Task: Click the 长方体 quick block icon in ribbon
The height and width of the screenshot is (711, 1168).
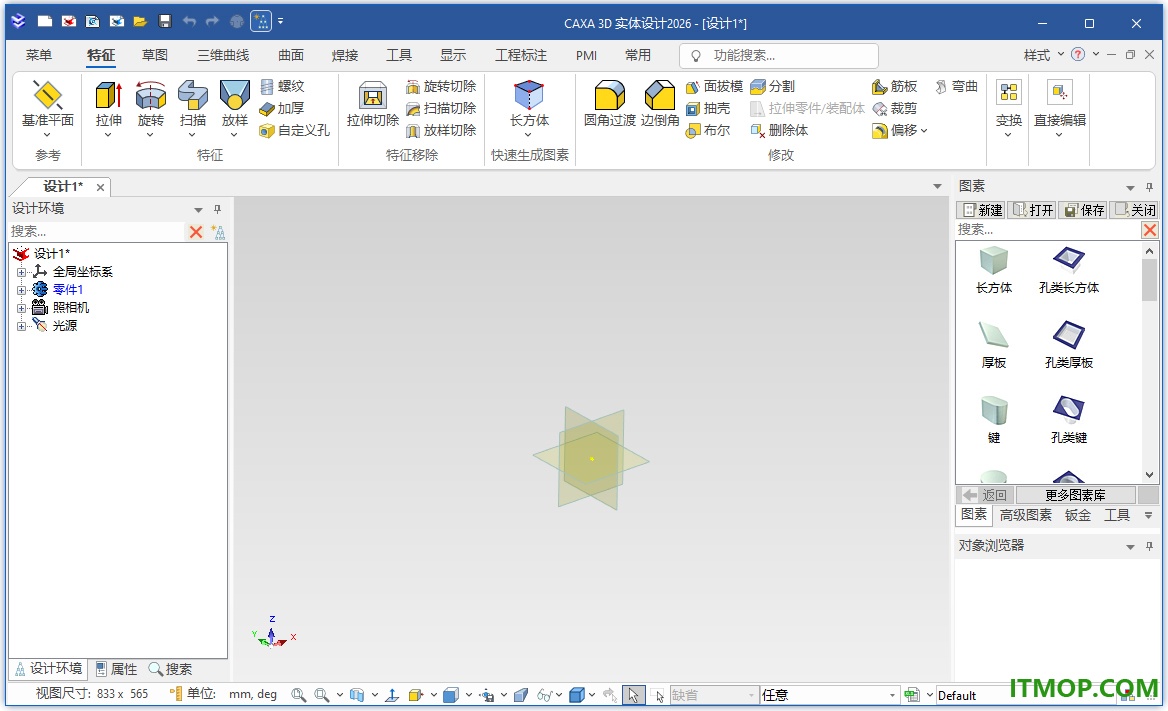Action: pyautogui.click(x=529, y=109)
